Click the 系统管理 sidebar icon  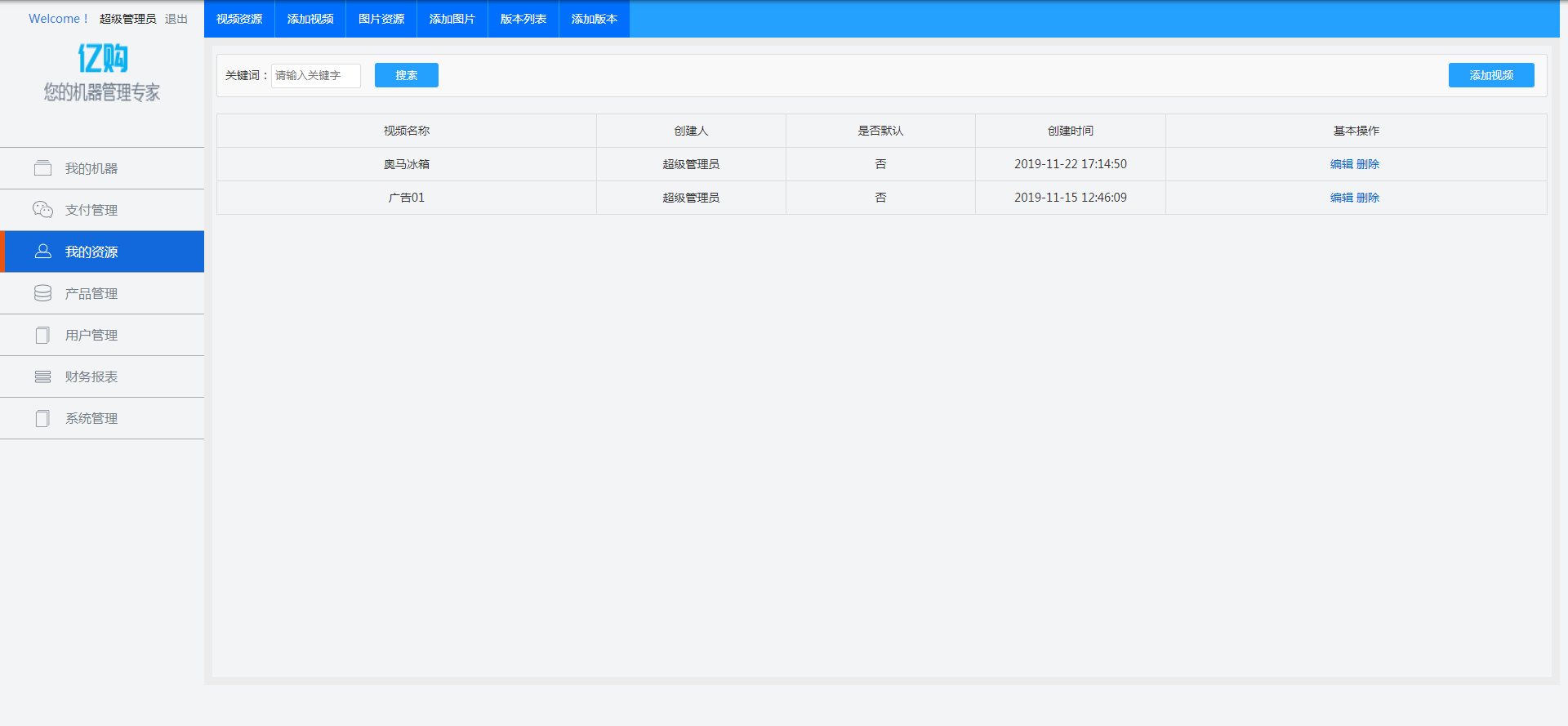tap(42, 418)
